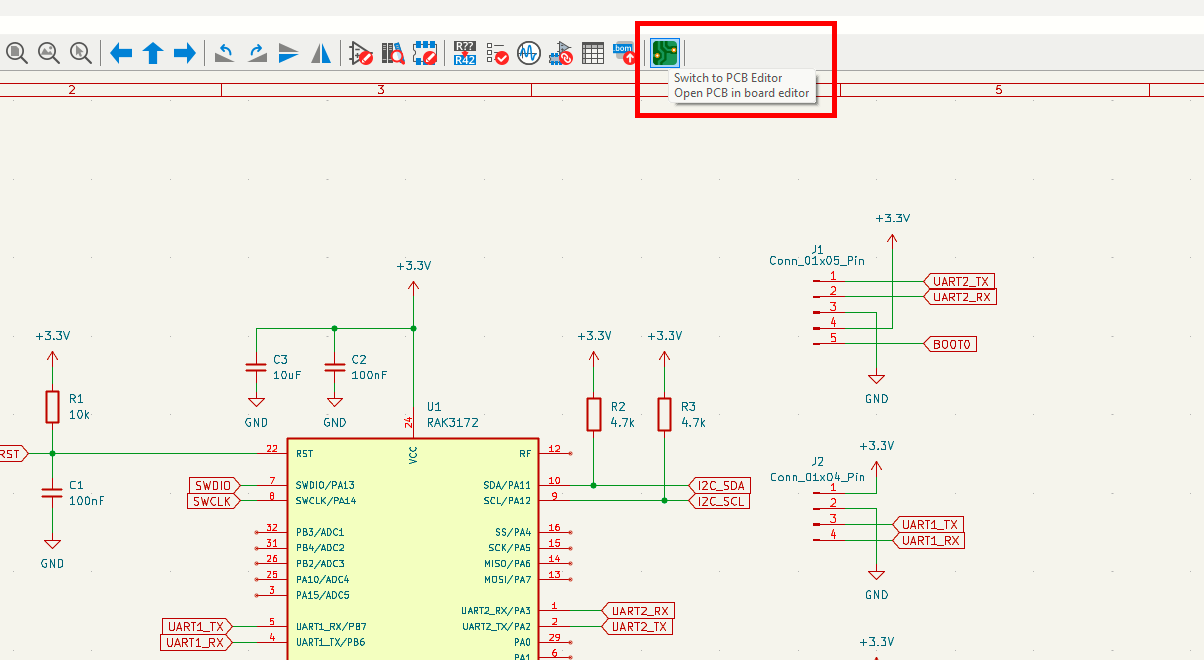Screen dimensions: 1204x660
Task: Open the Symbol Library Browser
Action: (x=393, y=53)
